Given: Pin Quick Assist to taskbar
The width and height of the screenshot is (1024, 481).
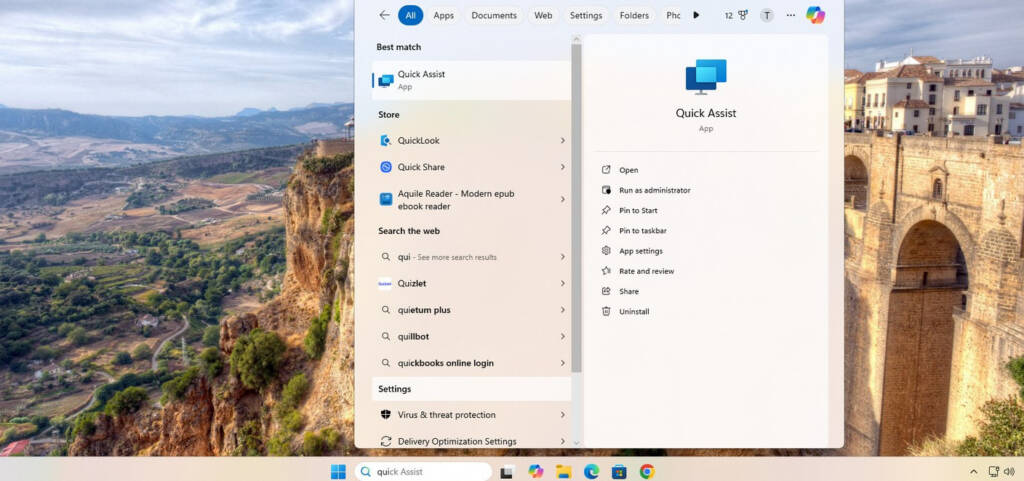Looking at the screenshot, I should [642, 231].
